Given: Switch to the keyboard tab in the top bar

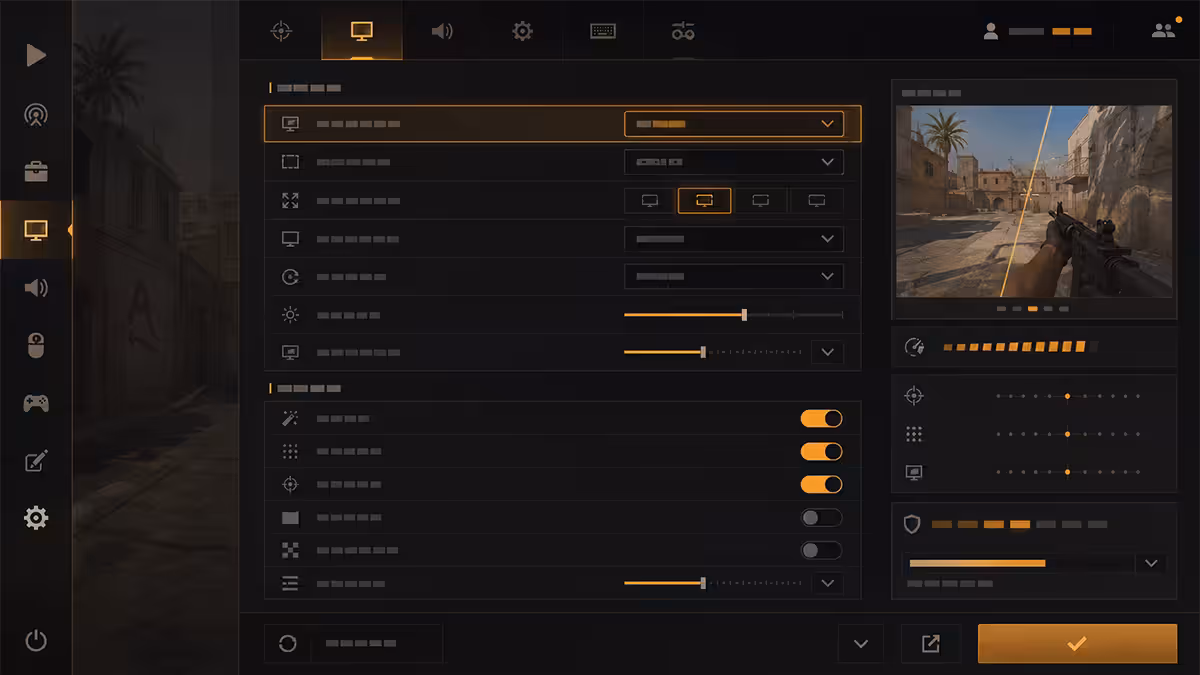Looking at the screenshot, I should [x=603, y=31].
